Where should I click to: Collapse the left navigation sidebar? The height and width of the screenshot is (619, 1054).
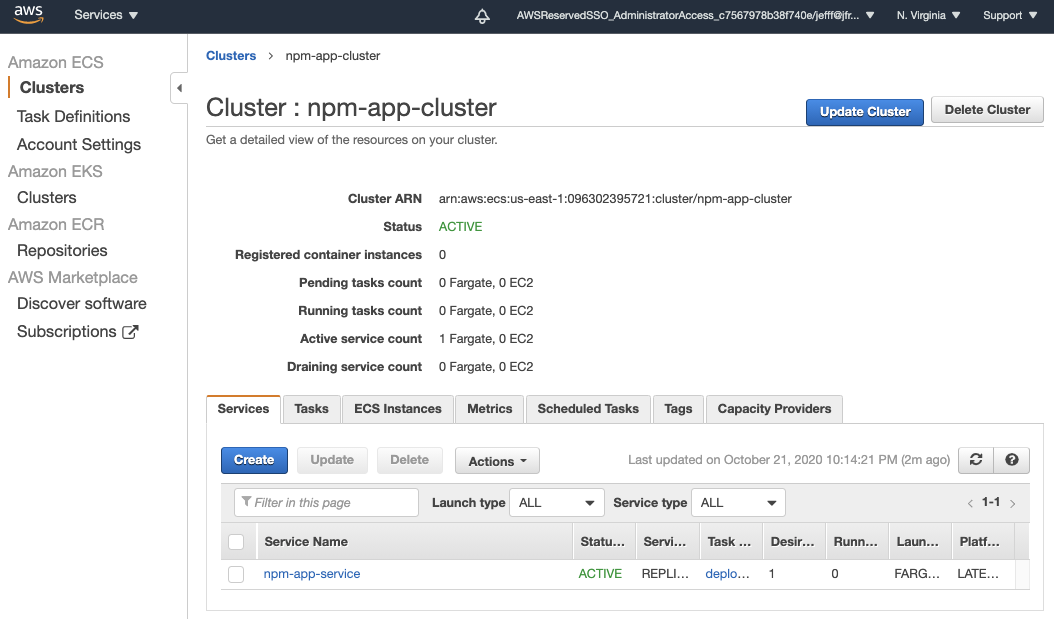point(178,88)
